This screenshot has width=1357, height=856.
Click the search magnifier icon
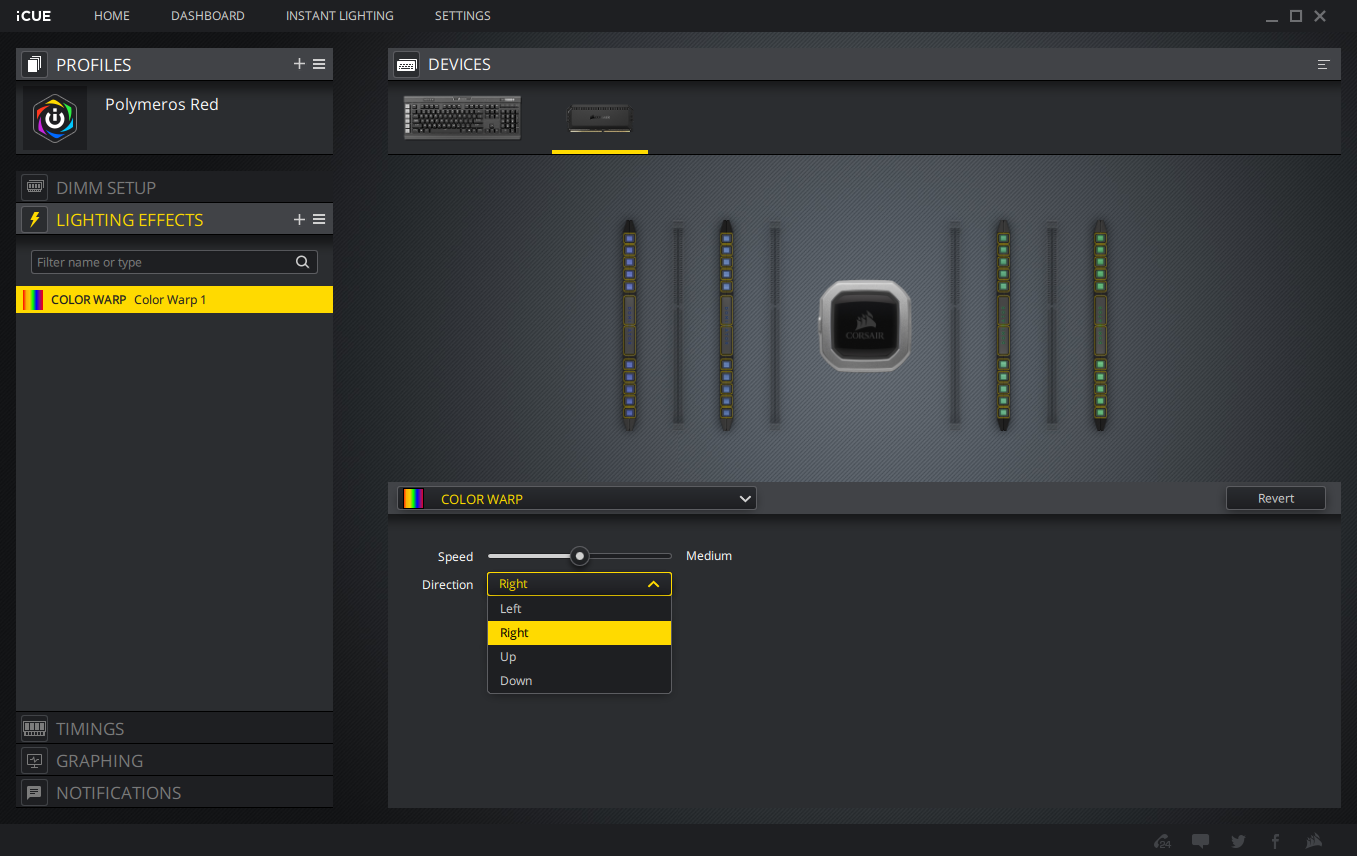pos(303,262)
